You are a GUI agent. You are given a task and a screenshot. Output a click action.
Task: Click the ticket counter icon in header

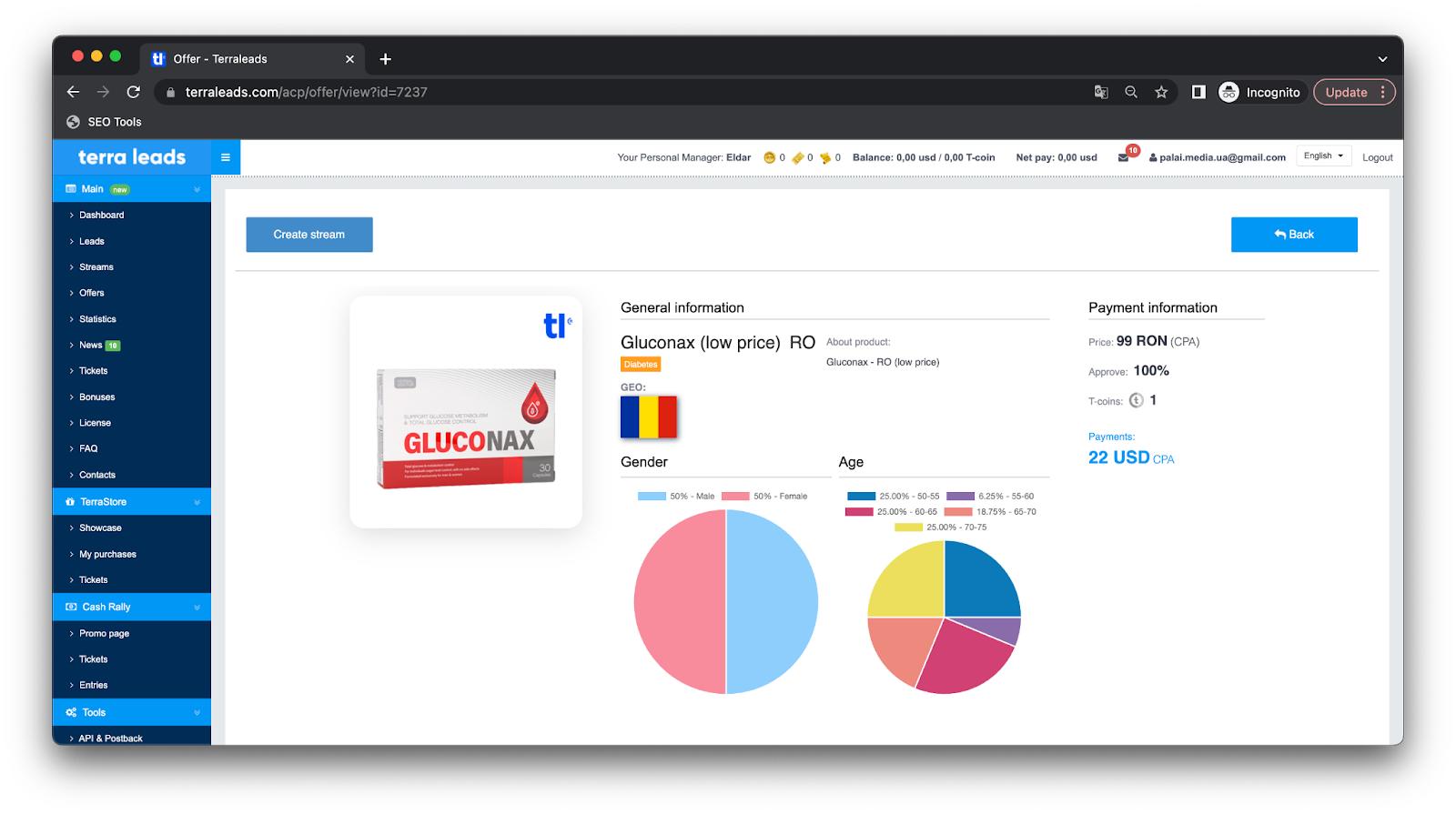pos(798,157)
